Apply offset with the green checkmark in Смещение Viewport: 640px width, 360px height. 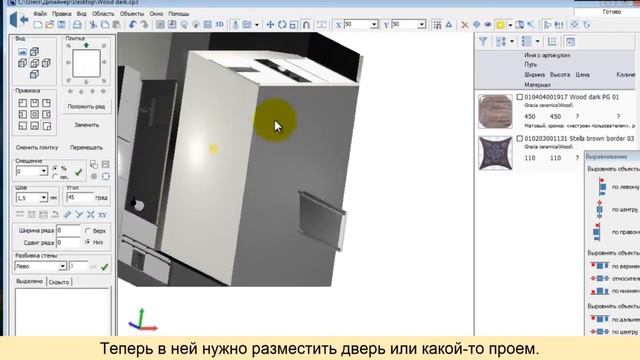tap(78, 172)
